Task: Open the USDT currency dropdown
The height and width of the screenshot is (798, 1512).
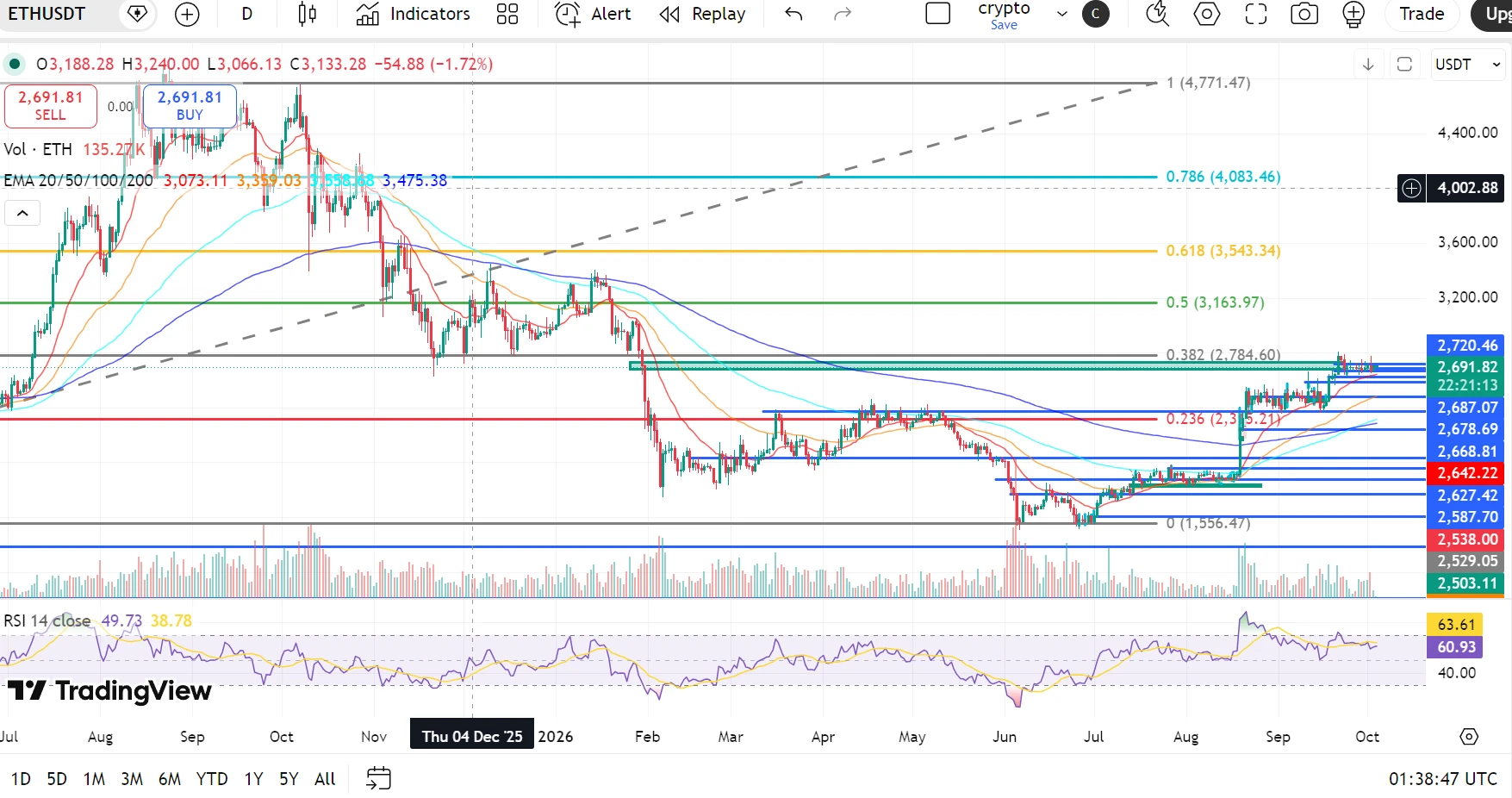Action: 1468,65
